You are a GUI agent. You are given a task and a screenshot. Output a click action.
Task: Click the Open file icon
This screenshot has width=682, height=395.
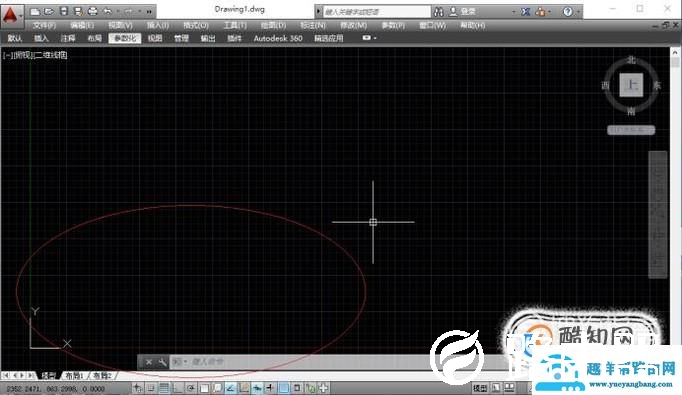pos(49,12)
